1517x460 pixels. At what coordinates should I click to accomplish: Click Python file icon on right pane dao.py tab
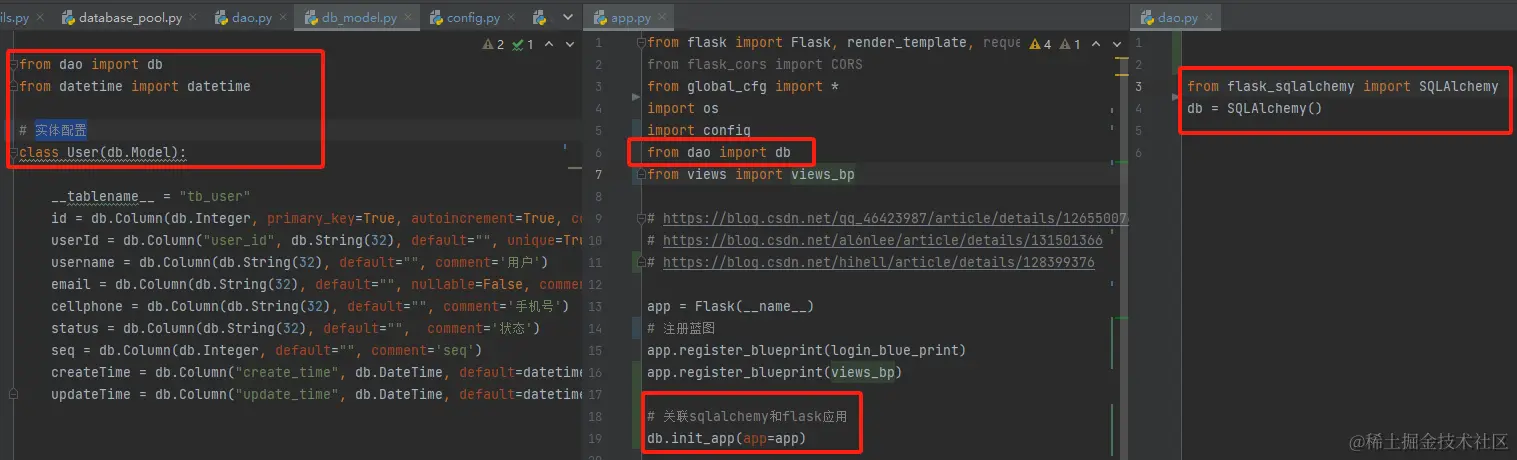pyautogui.click(x=1146, y=18)
